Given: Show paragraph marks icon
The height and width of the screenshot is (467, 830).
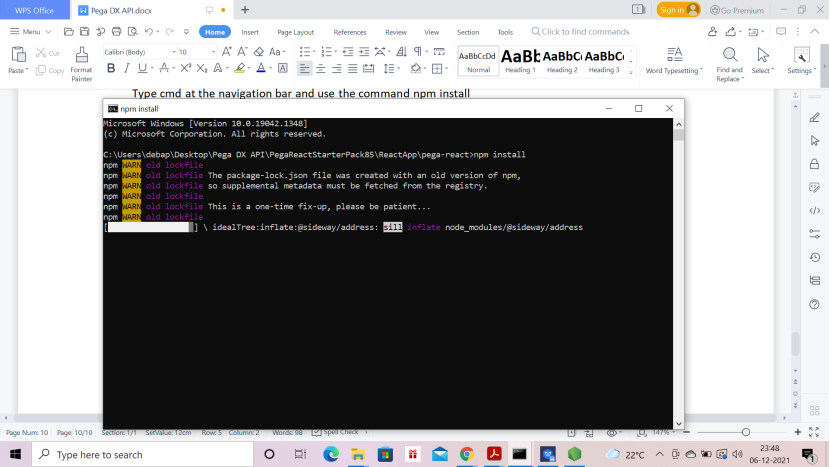Looking at the screenshot, I should pyautogui.click(x=418, y=51).
